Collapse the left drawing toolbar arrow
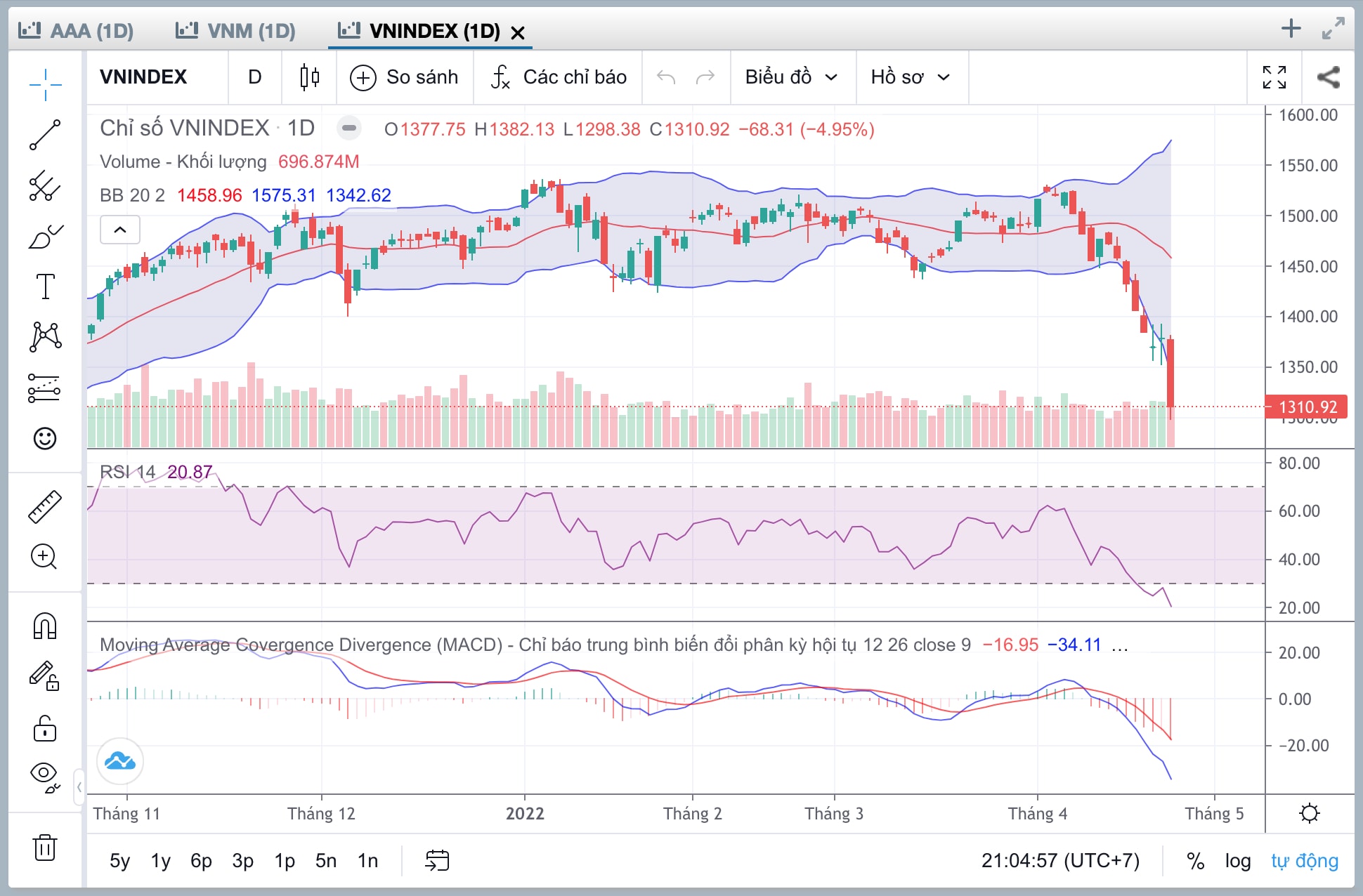This screenshot has height=896, width=1363. (x=79, y=786)
